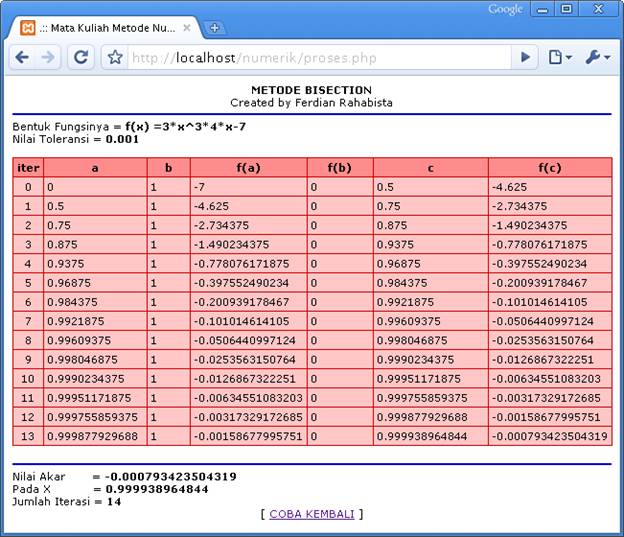Close the Mata Kuliah Metode tab
The width and height of the screenshot is (624, 537).
click(x=187, y=28)
